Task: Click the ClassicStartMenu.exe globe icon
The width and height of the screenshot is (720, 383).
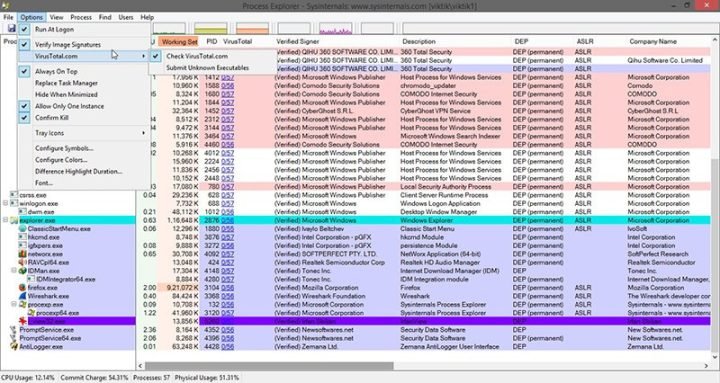Action: [x=22, y=229]
